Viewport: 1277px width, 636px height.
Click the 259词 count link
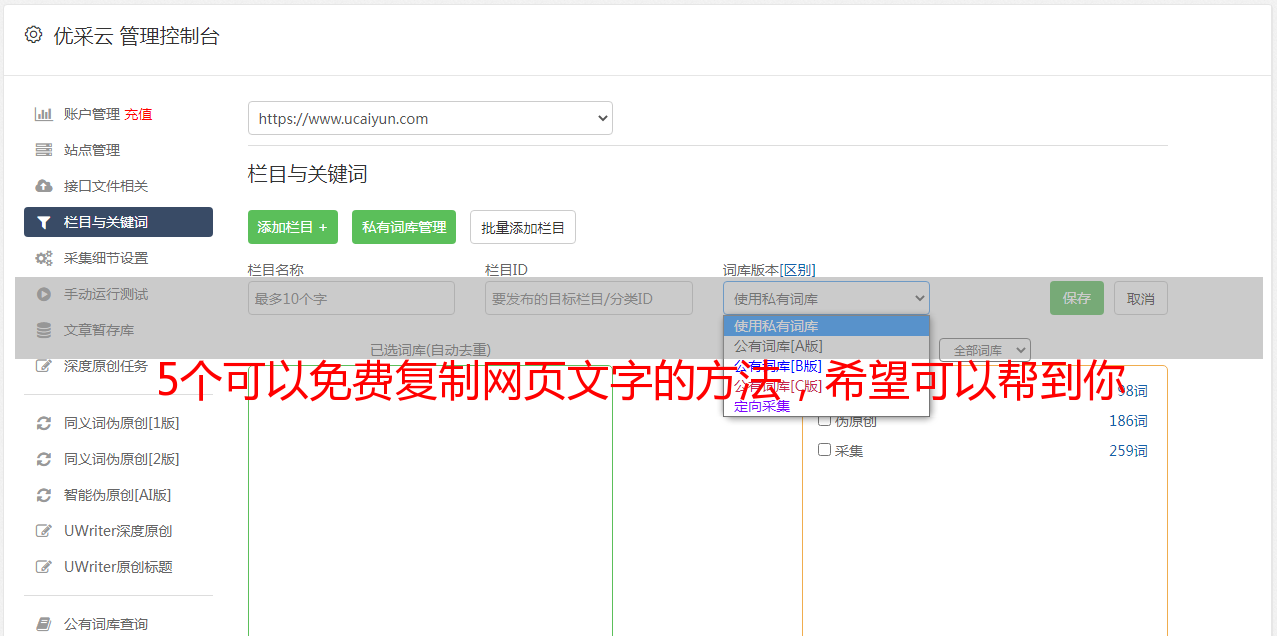click(1128, 451)
